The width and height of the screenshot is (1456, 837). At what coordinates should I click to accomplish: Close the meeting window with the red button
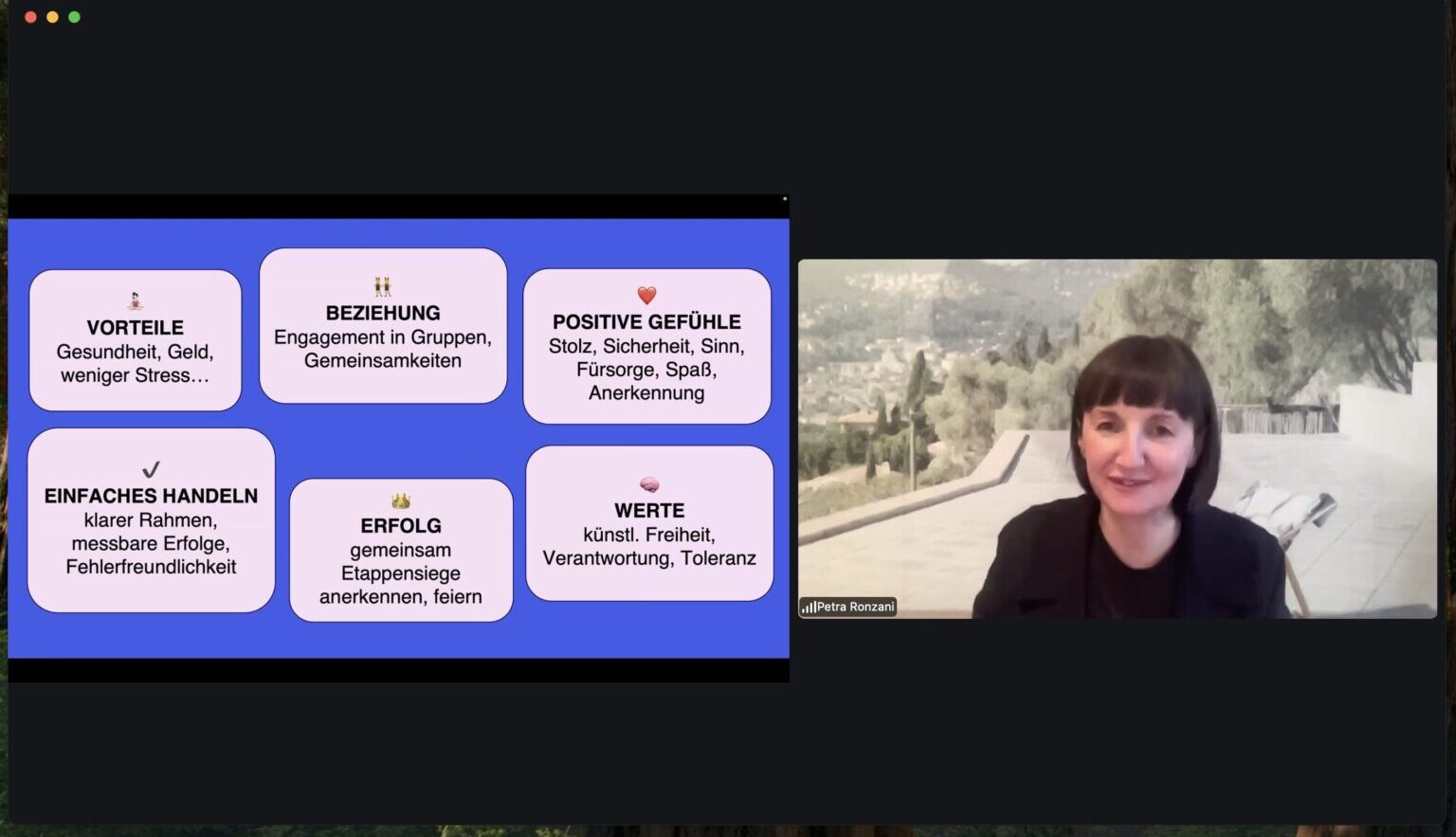[x=30, y=17]
